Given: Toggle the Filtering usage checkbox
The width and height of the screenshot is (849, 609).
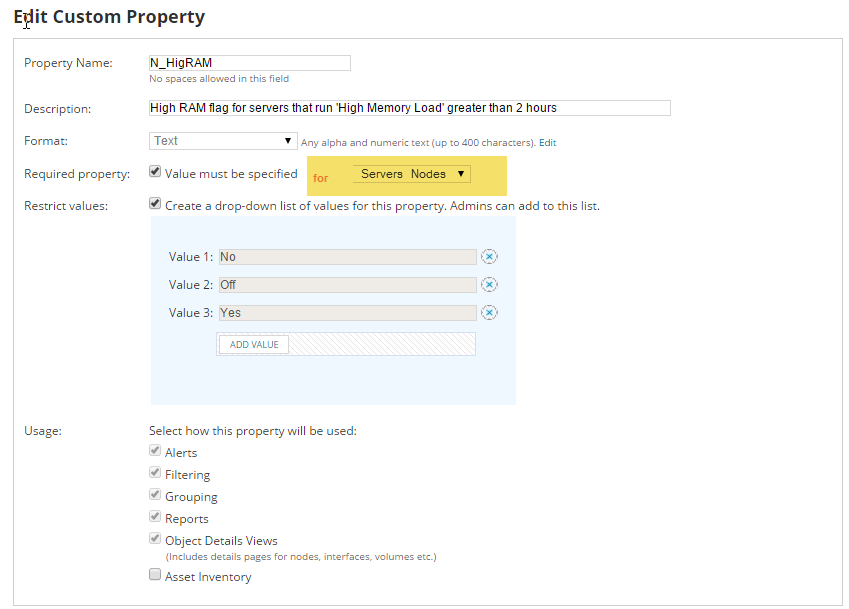Looking at the screenshot, I should [155, 473].
